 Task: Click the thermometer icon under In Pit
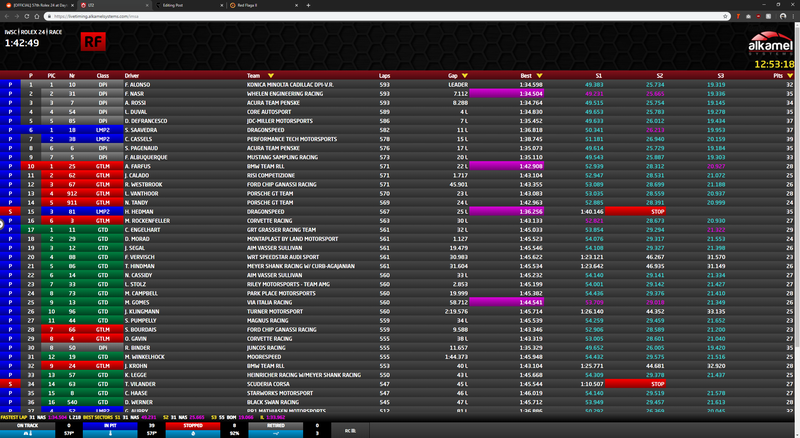pos(110,433)
